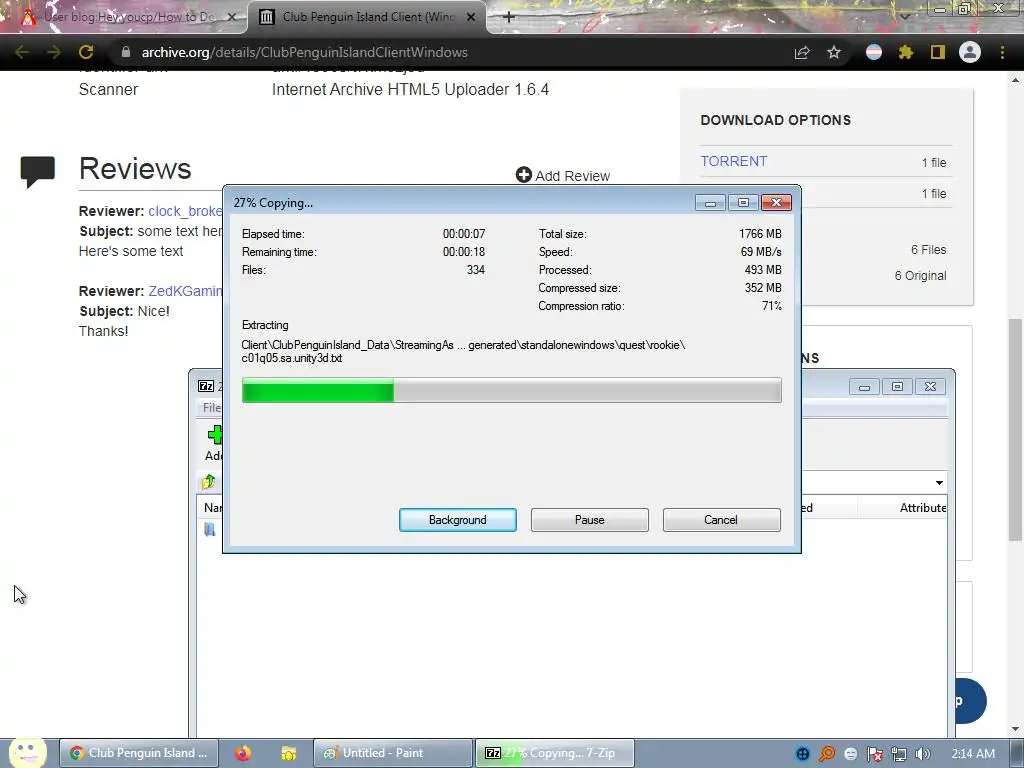Go back in Chrome

tap(22, 52)
